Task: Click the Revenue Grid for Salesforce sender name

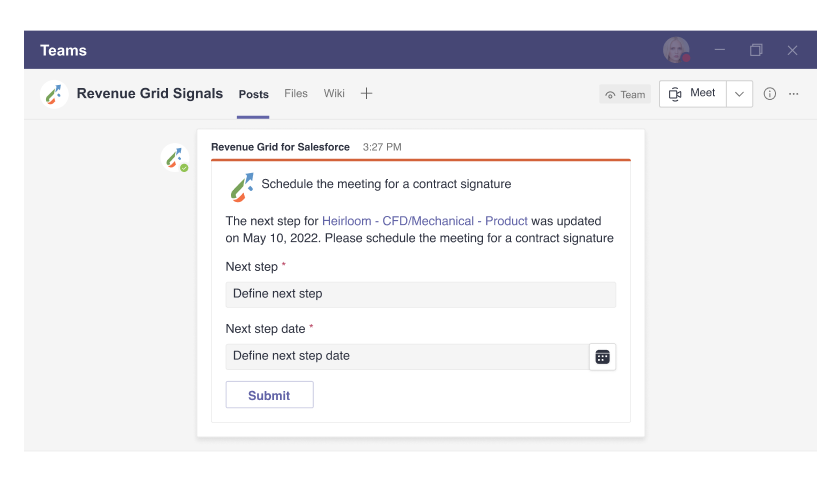Action: coord(280,147)
